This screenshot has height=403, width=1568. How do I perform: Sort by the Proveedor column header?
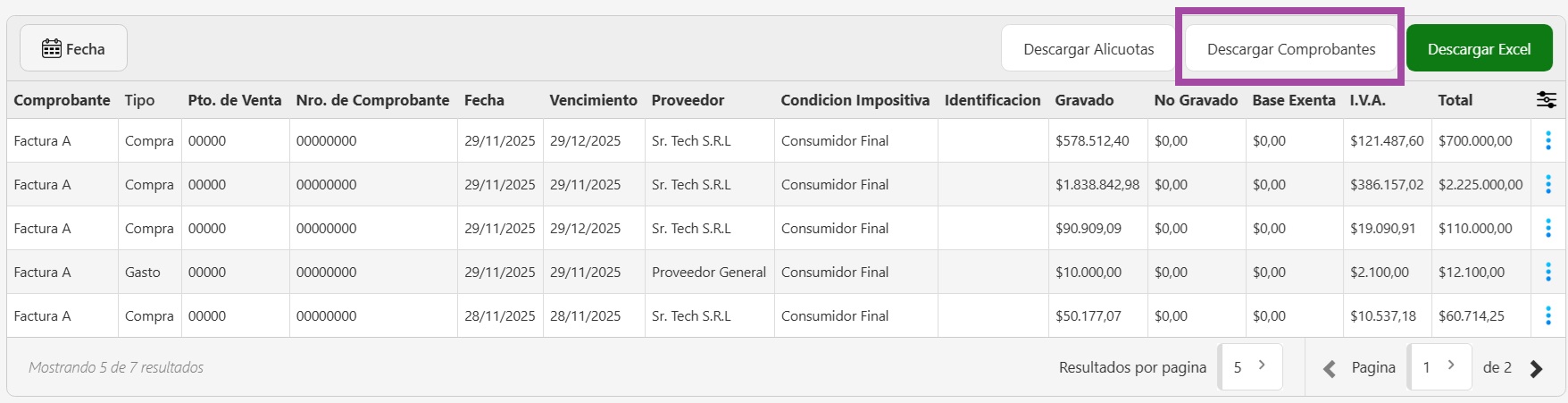click(x=688, y=100)
